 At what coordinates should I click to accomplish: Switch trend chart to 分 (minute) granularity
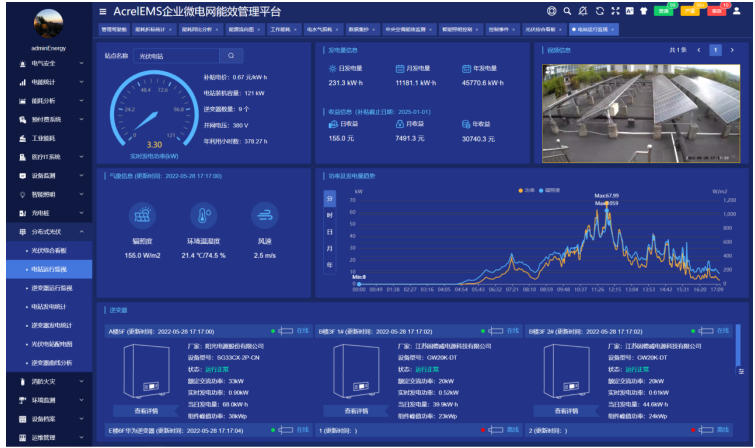(330, 198)
